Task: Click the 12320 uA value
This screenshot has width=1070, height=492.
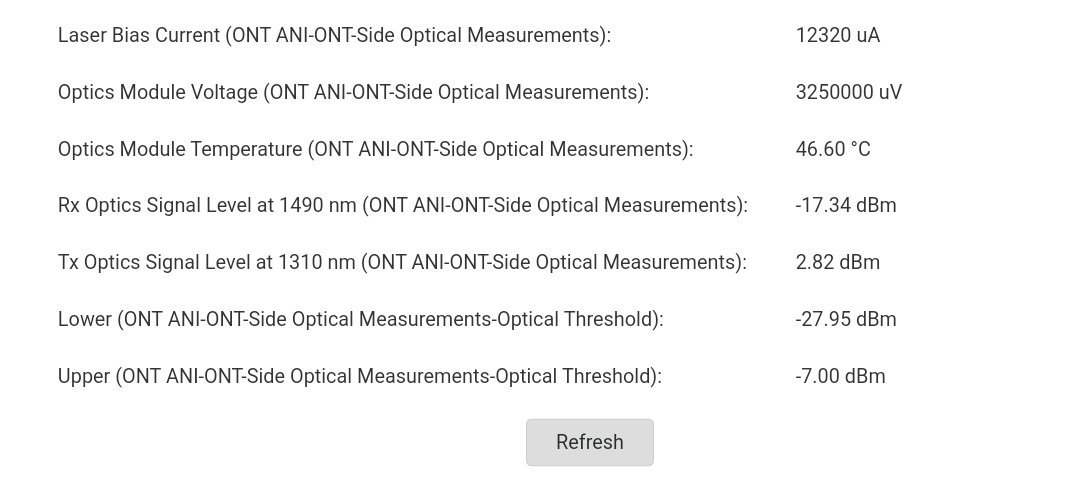Action: pos(837,35)
